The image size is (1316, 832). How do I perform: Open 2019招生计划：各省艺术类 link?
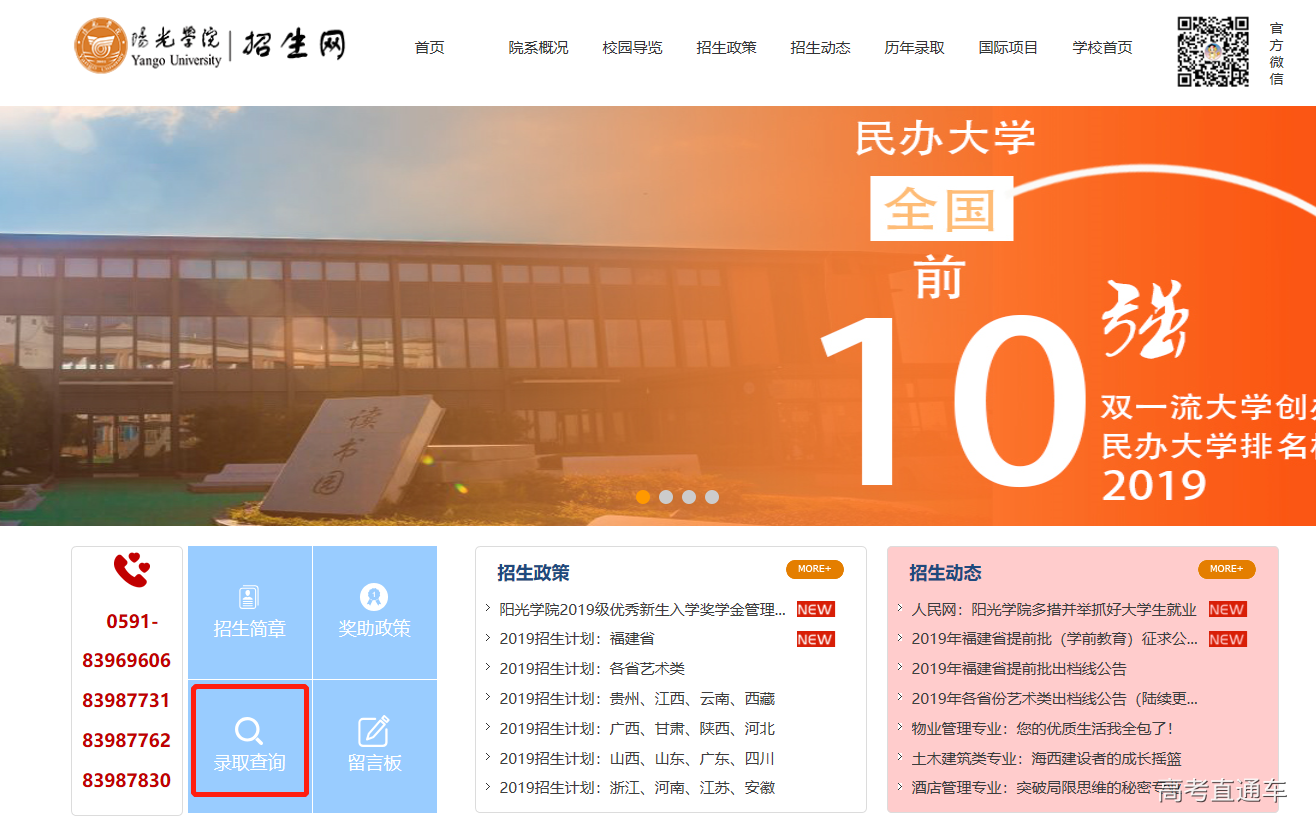[x=592, y=669]
